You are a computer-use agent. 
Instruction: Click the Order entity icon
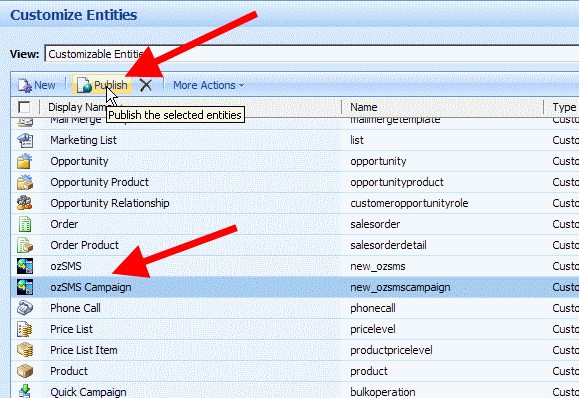tap(25, 224)
